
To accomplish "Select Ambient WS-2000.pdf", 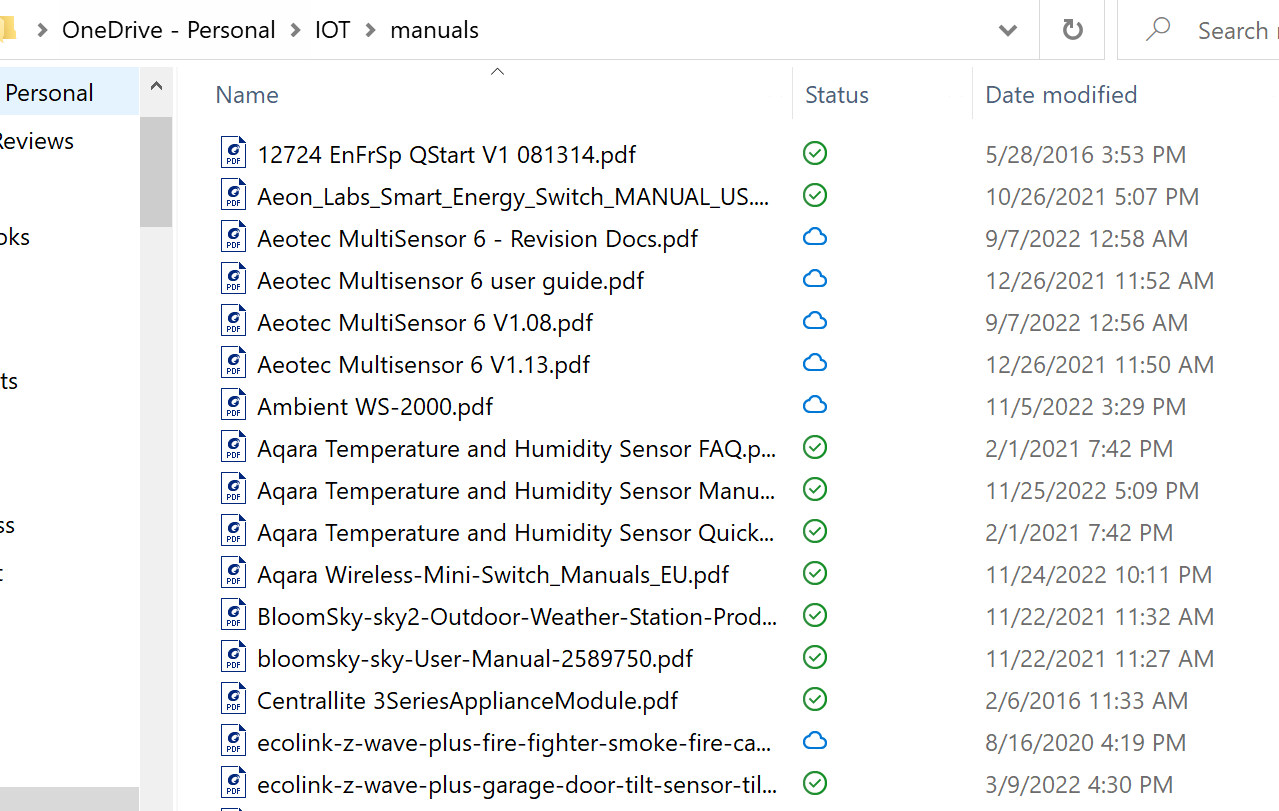I will [x=375, y=407].
